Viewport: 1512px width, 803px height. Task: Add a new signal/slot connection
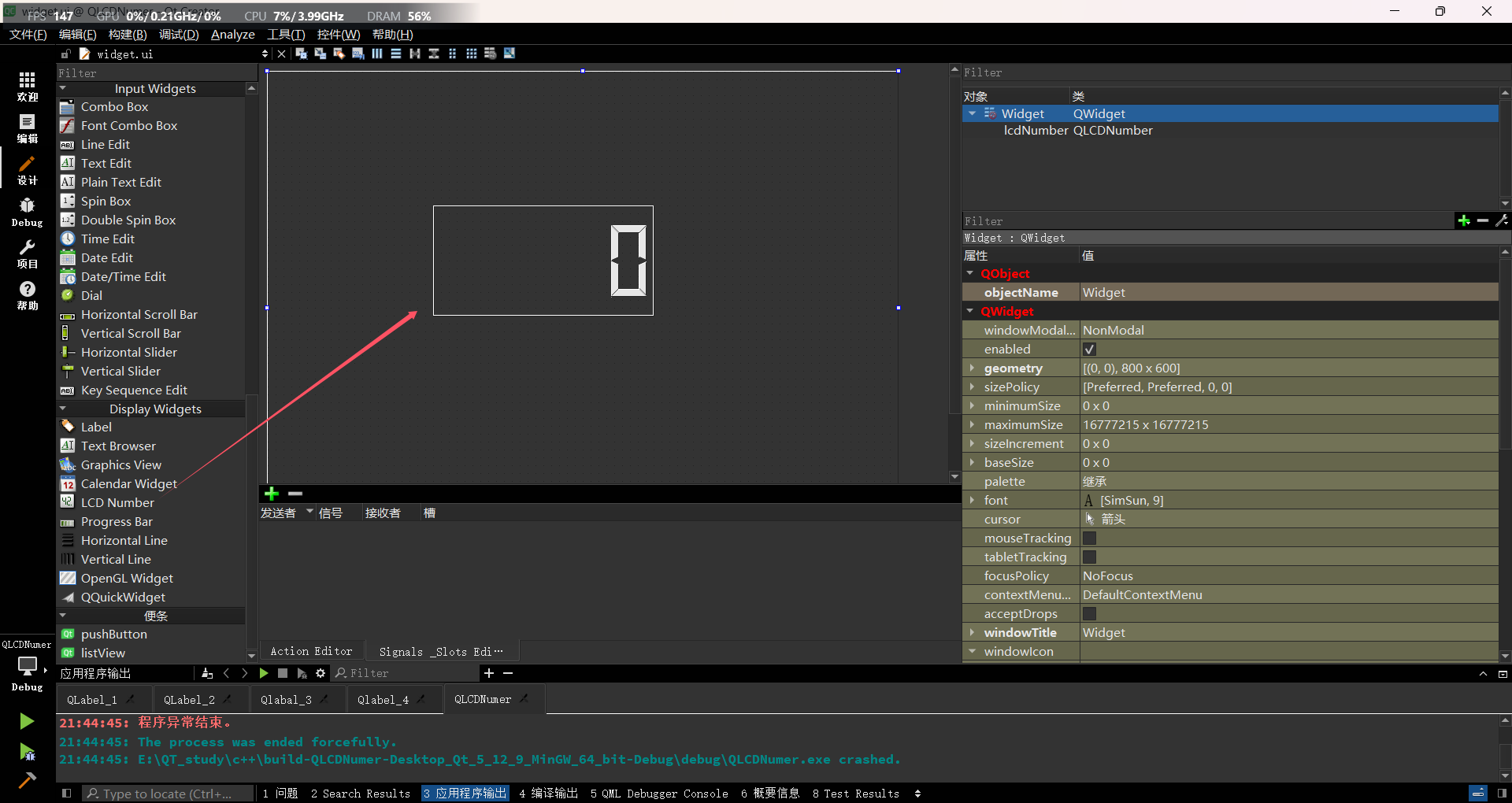[272, 494]
